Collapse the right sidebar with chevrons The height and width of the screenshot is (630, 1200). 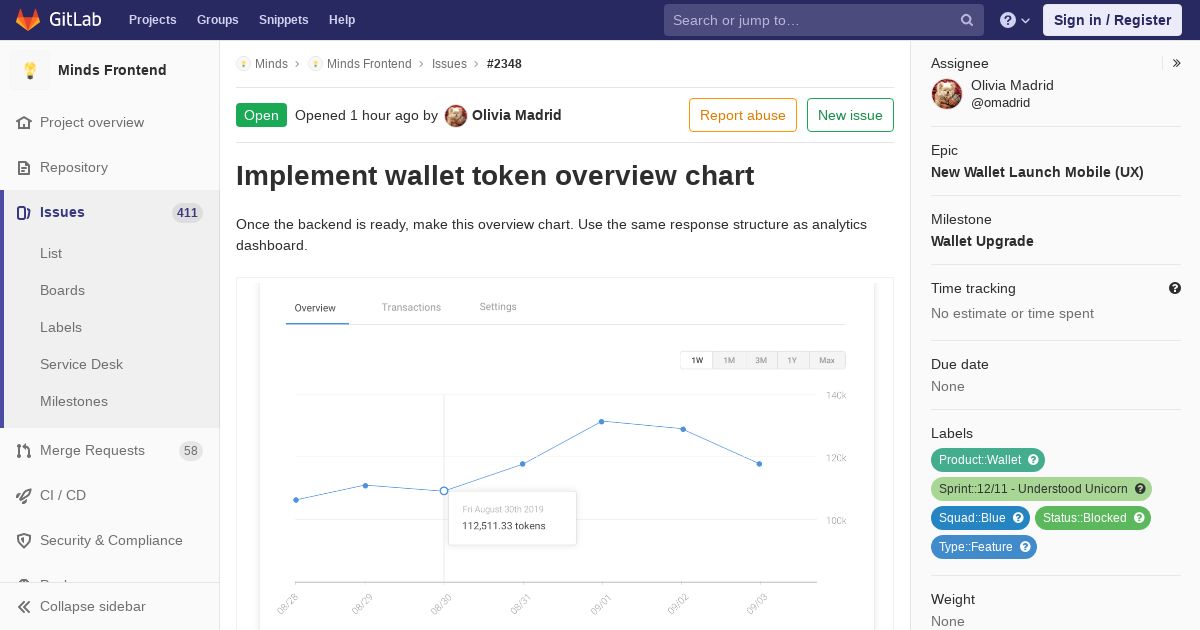click(x=1176, y=63)
